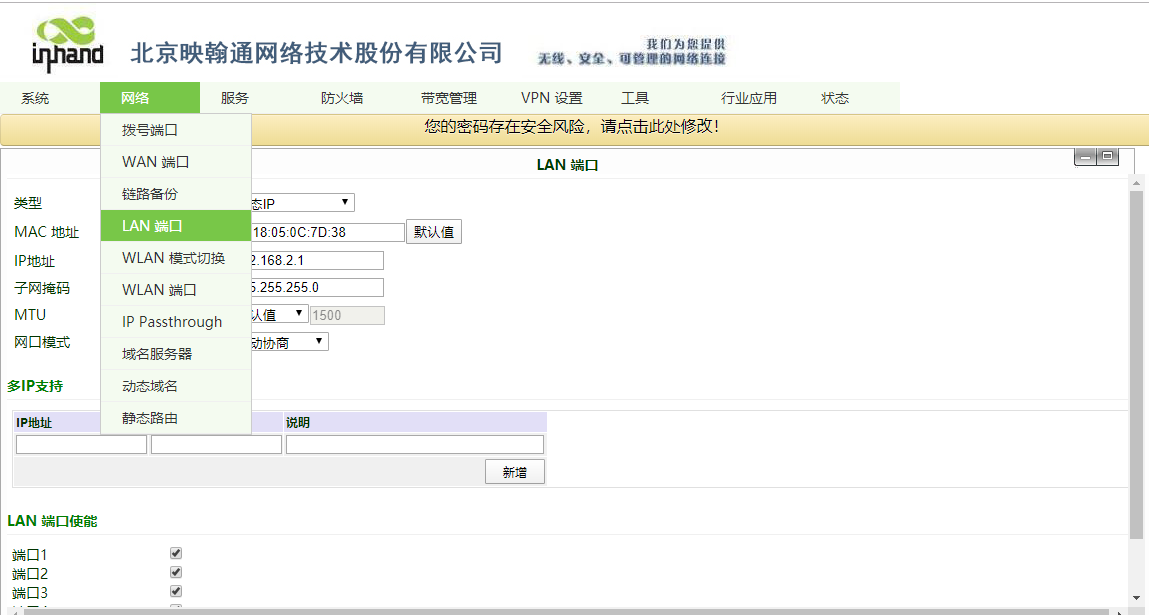This screenshot has height=615, width=1149.
Task: Click the vertical scrollbar down arrow
Action: tap(1135, 597)
